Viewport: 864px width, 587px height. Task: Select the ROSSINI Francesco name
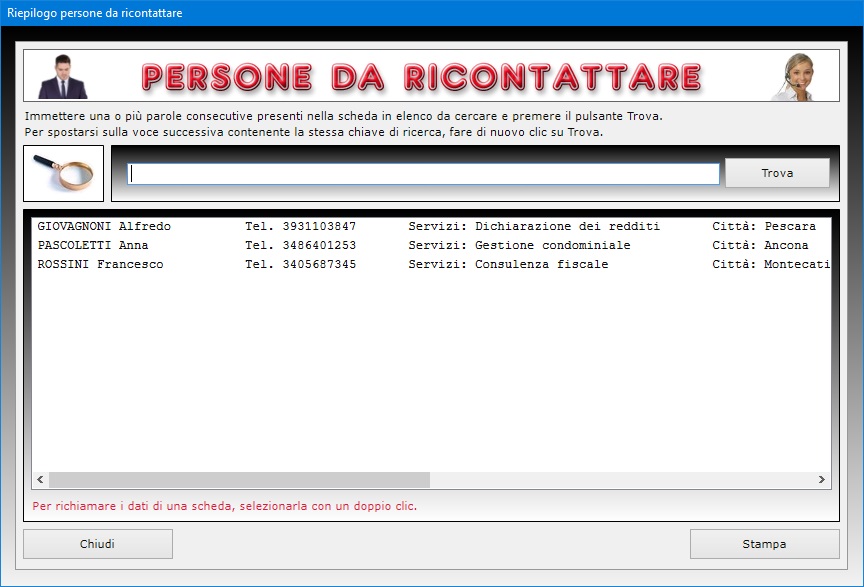[x=100, y=264]
